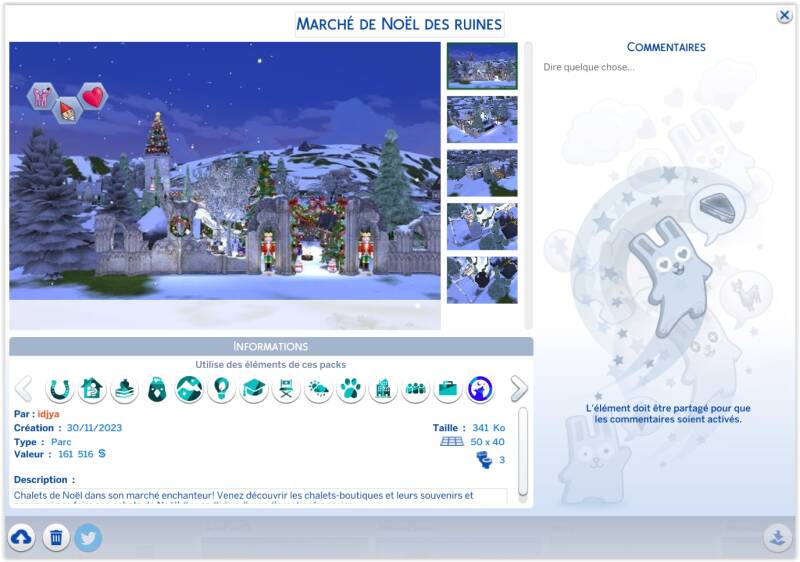Click the download to library icon
The width and height of the screenshot is (800, 562).
778,537
